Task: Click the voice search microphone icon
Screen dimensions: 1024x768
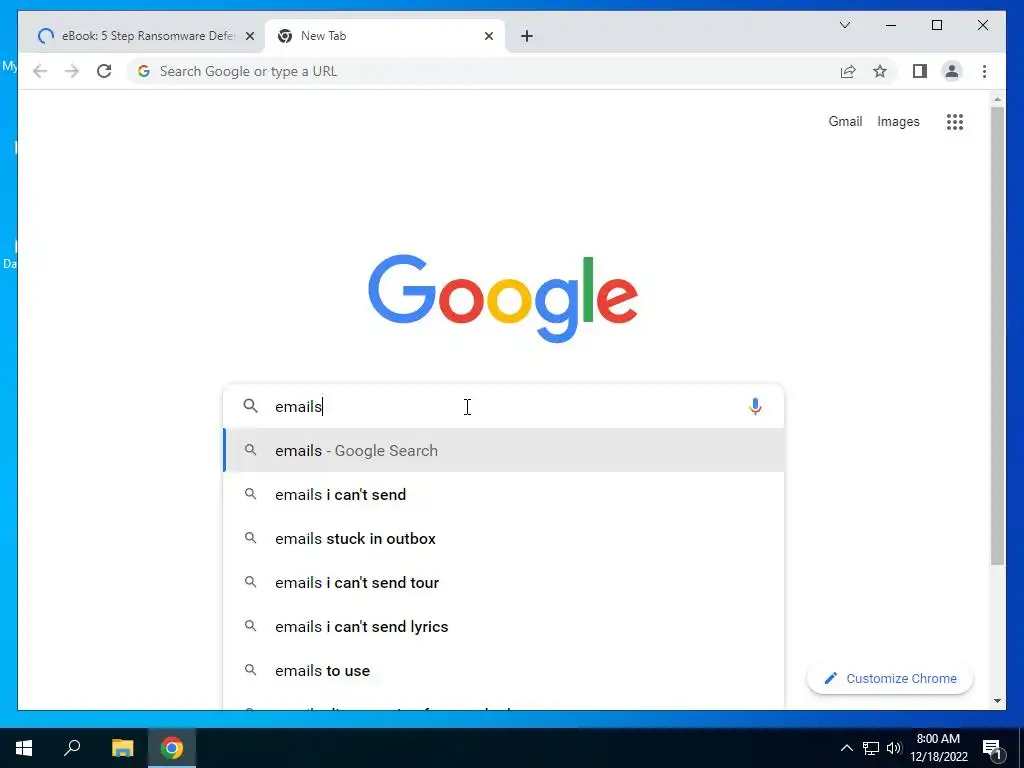Action: tap(755, 406)
